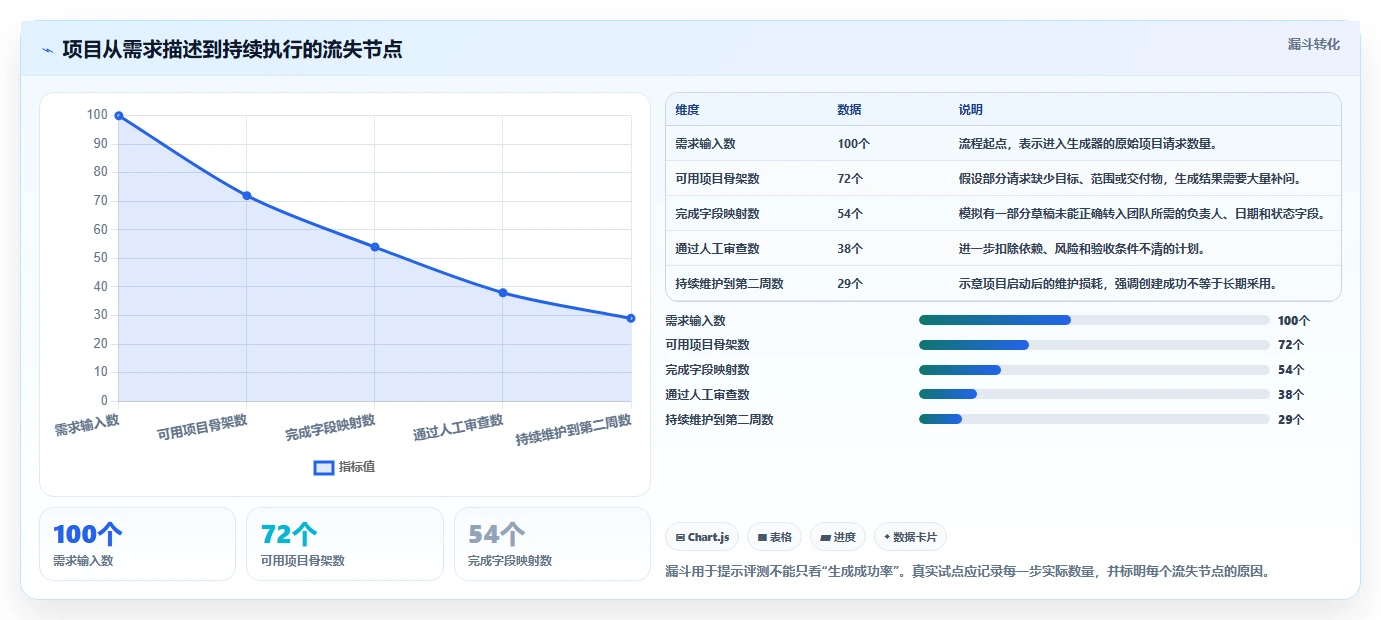The height and width of the screenshot is (620, 1381).
Task: Click the data point above 持续维护到第二周数
Action: pos(631,318)
